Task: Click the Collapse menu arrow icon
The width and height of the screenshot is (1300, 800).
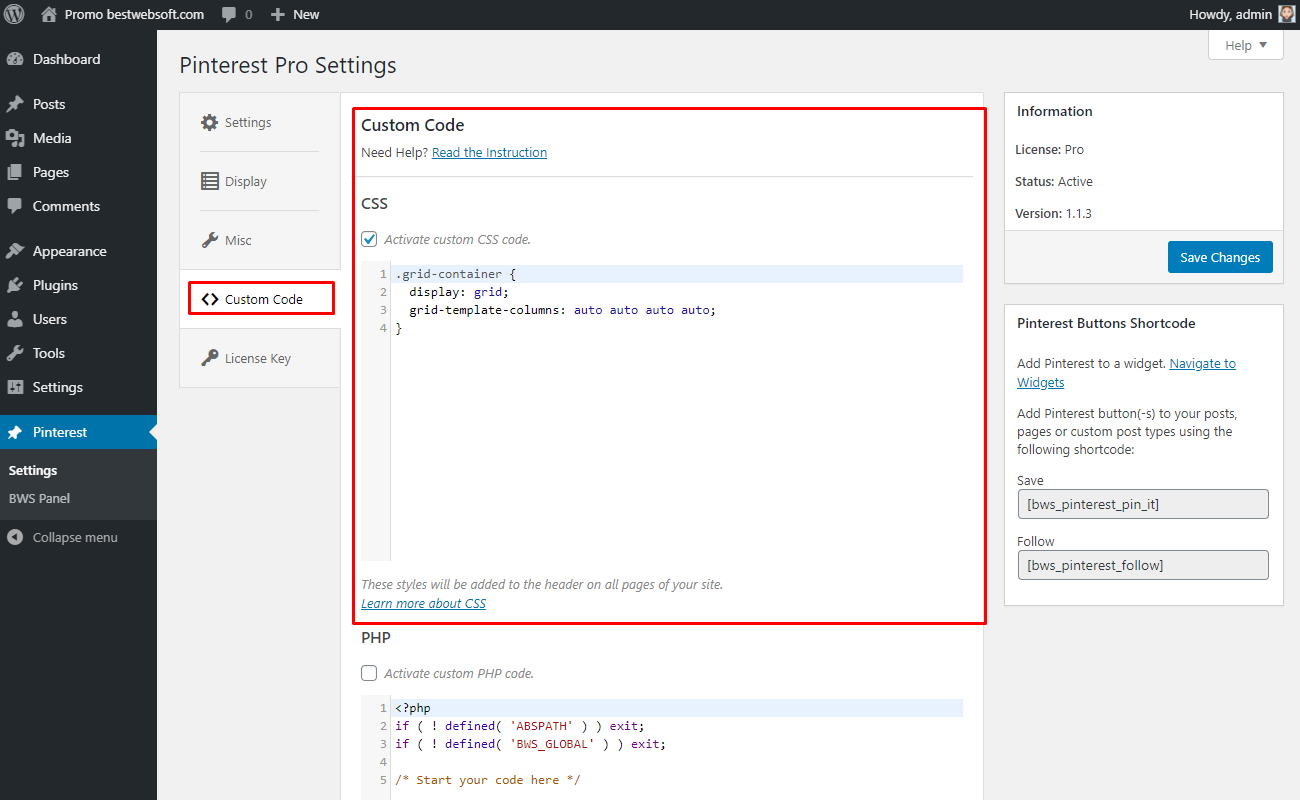Action: (x=15, y=537)
